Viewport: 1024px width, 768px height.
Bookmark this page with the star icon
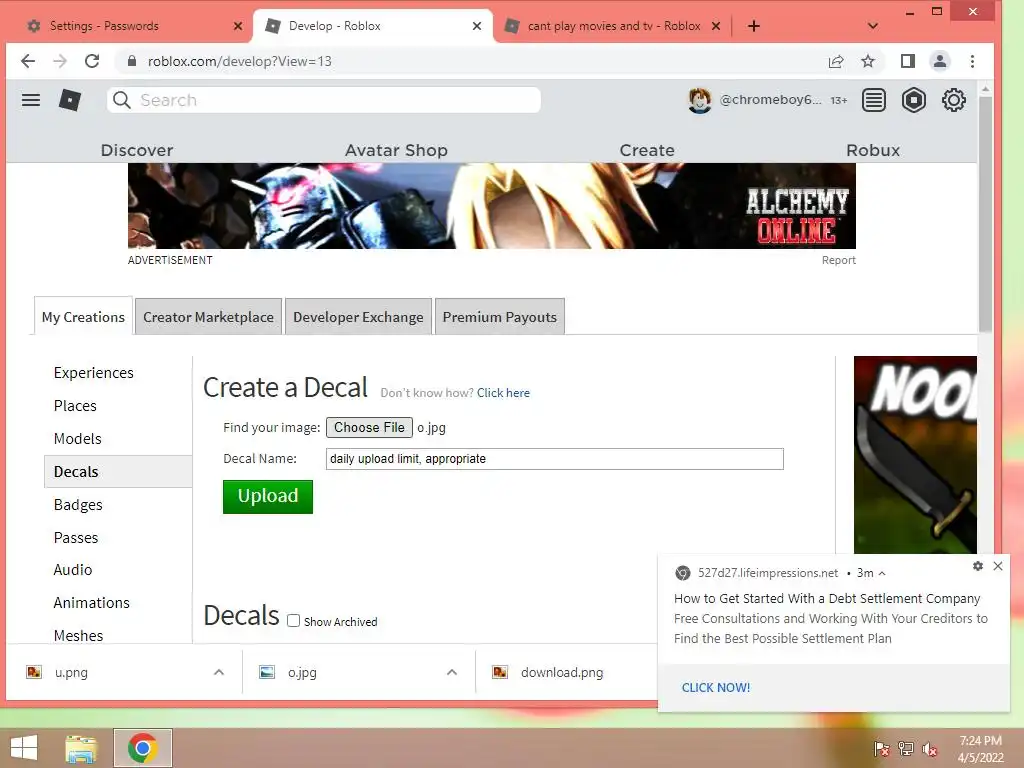[x=867, y=61]
